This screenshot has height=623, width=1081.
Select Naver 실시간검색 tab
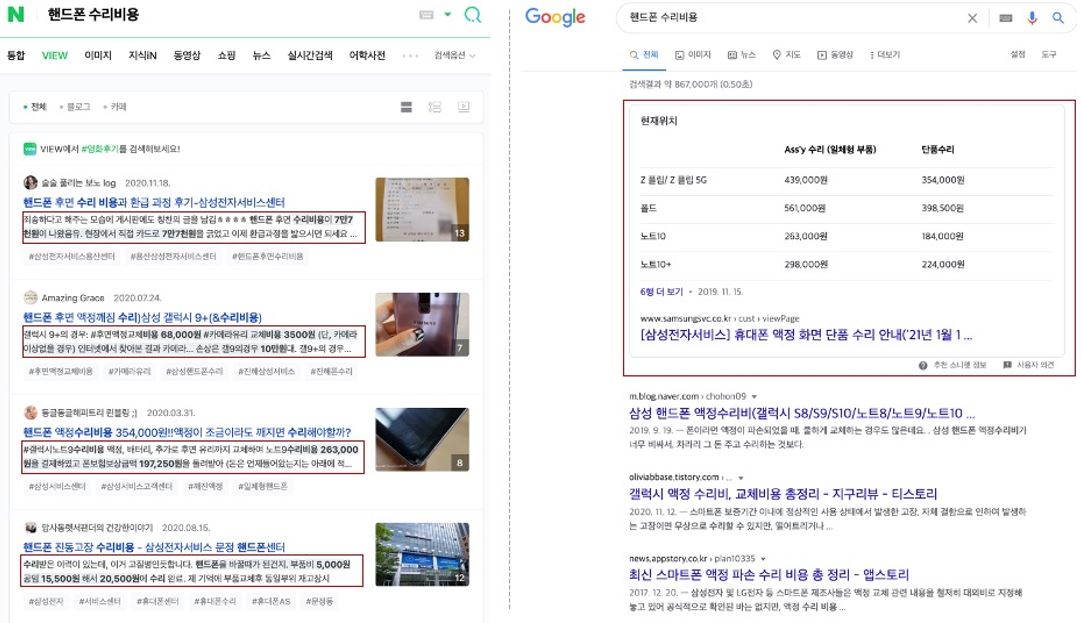click(310, 55)
